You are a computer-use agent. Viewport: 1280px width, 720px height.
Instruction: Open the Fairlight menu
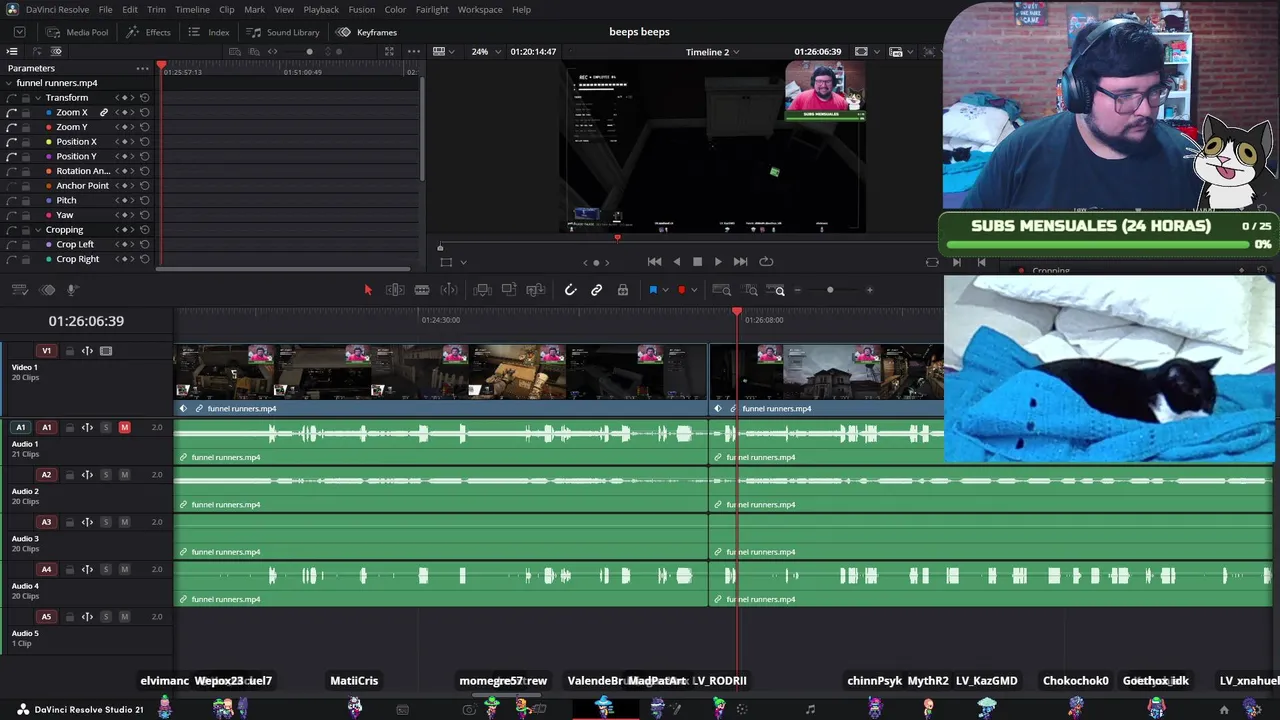pos(432,9)
